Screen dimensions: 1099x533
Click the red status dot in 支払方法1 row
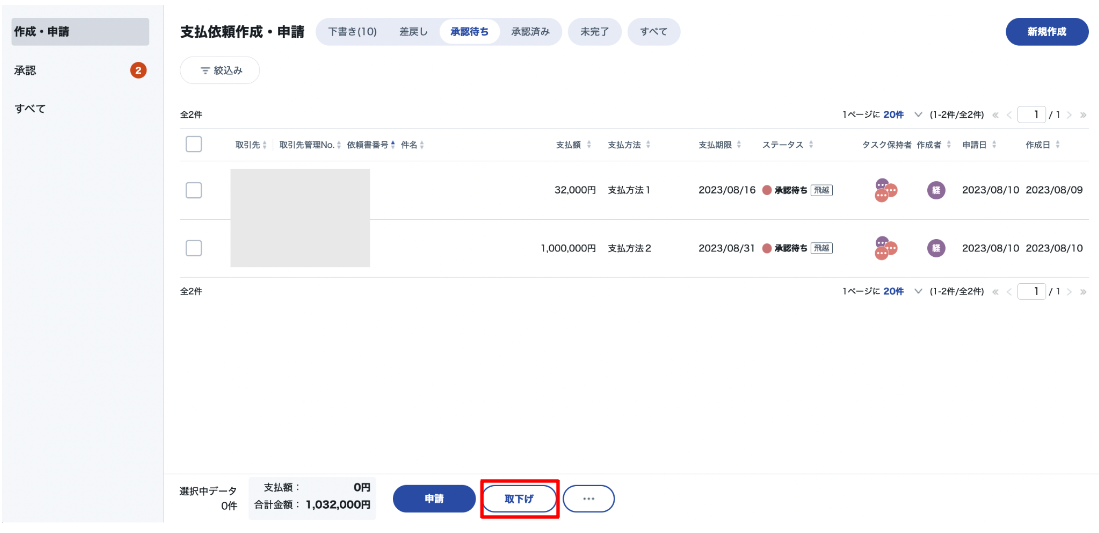point(767,190)
